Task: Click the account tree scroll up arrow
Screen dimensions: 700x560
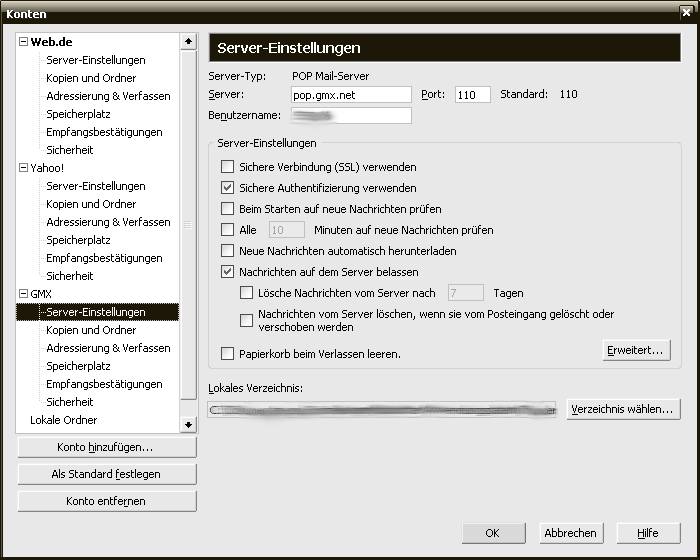Action: pos(188,42)
